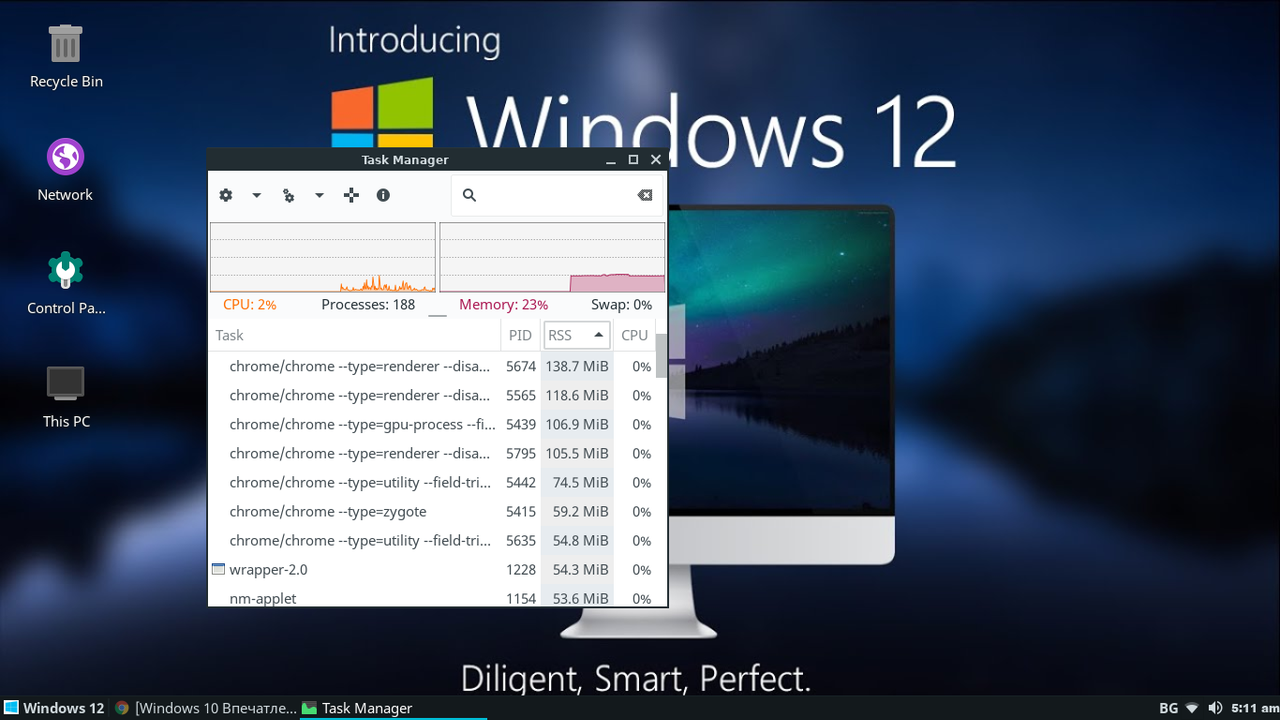The image size is (1280, 720).
Task: Click the volume speaker tray icon
Action: (1215, 708)
